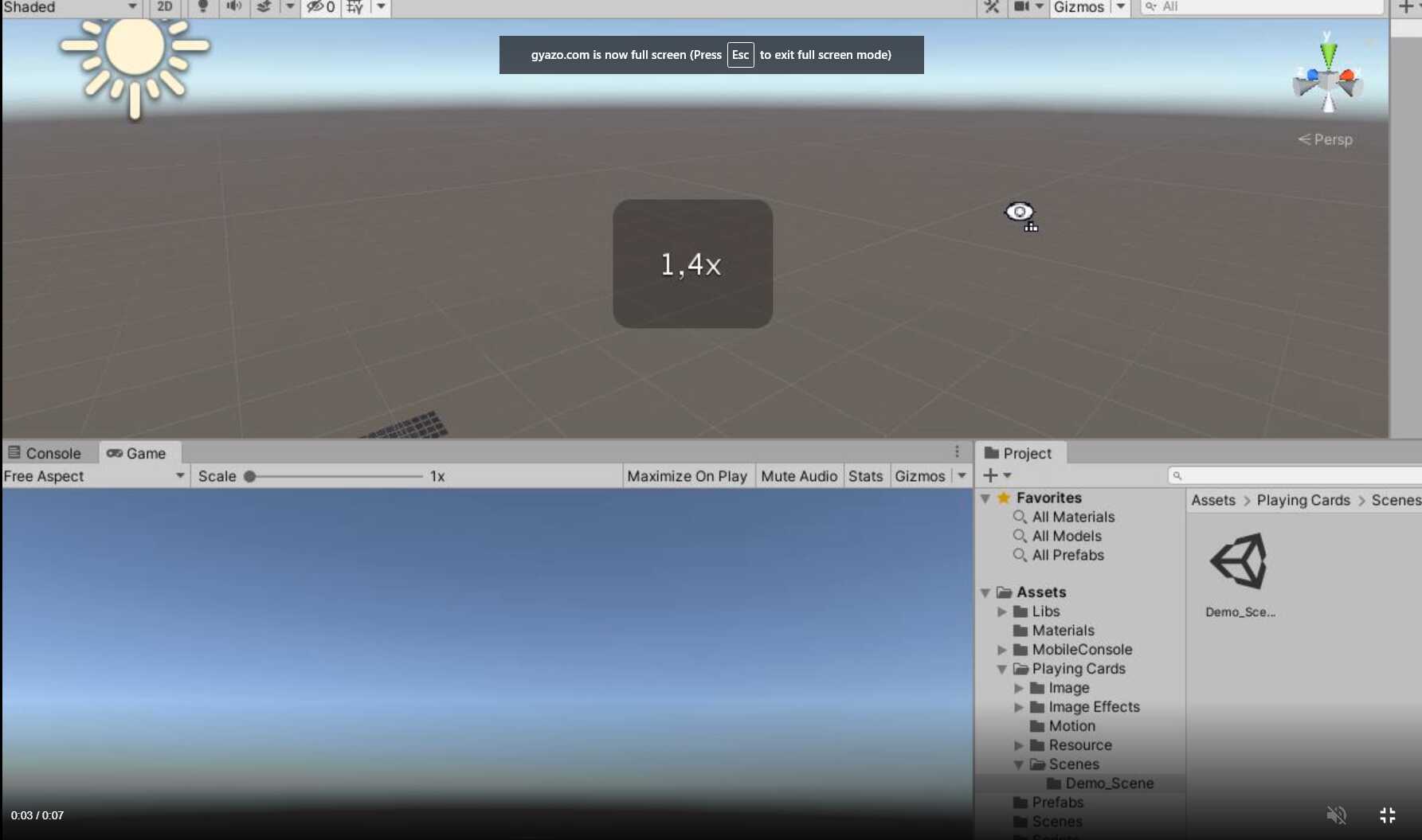Screen dimensions: 1422x840
Task: Switch to the Console tab
Action: click(x=45, y=453)
